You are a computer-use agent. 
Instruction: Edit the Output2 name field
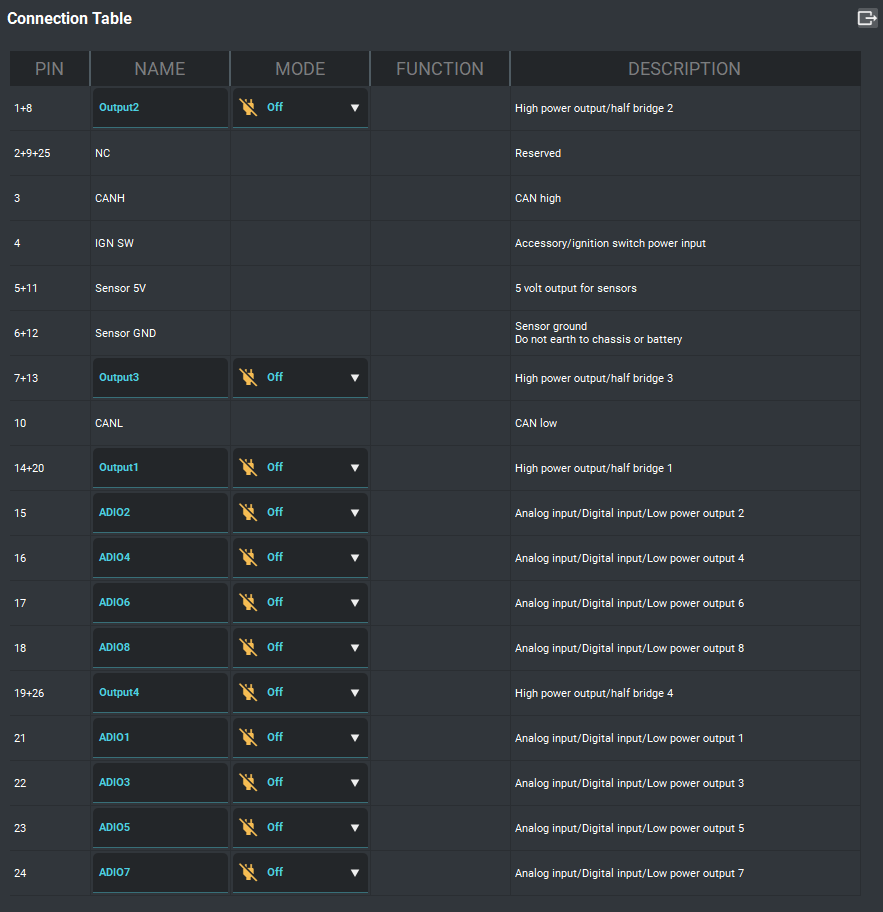tap(160, 107)
